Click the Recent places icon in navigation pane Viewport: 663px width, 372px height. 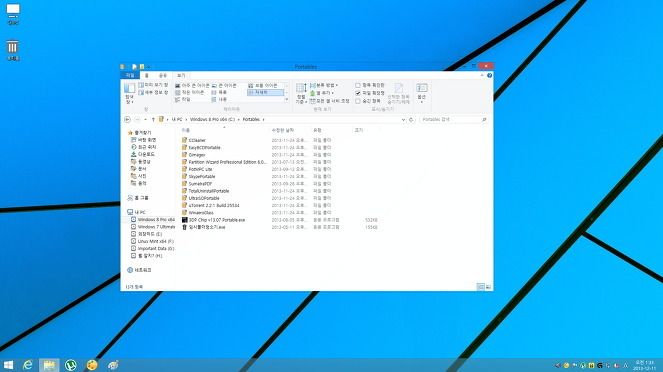coord(134,147)
